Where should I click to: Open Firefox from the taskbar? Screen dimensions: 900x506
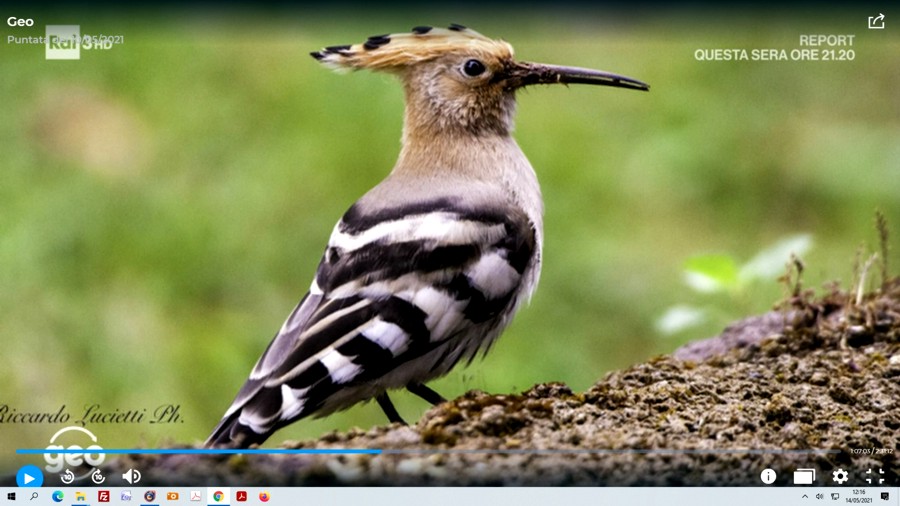[x=264, y=497]
